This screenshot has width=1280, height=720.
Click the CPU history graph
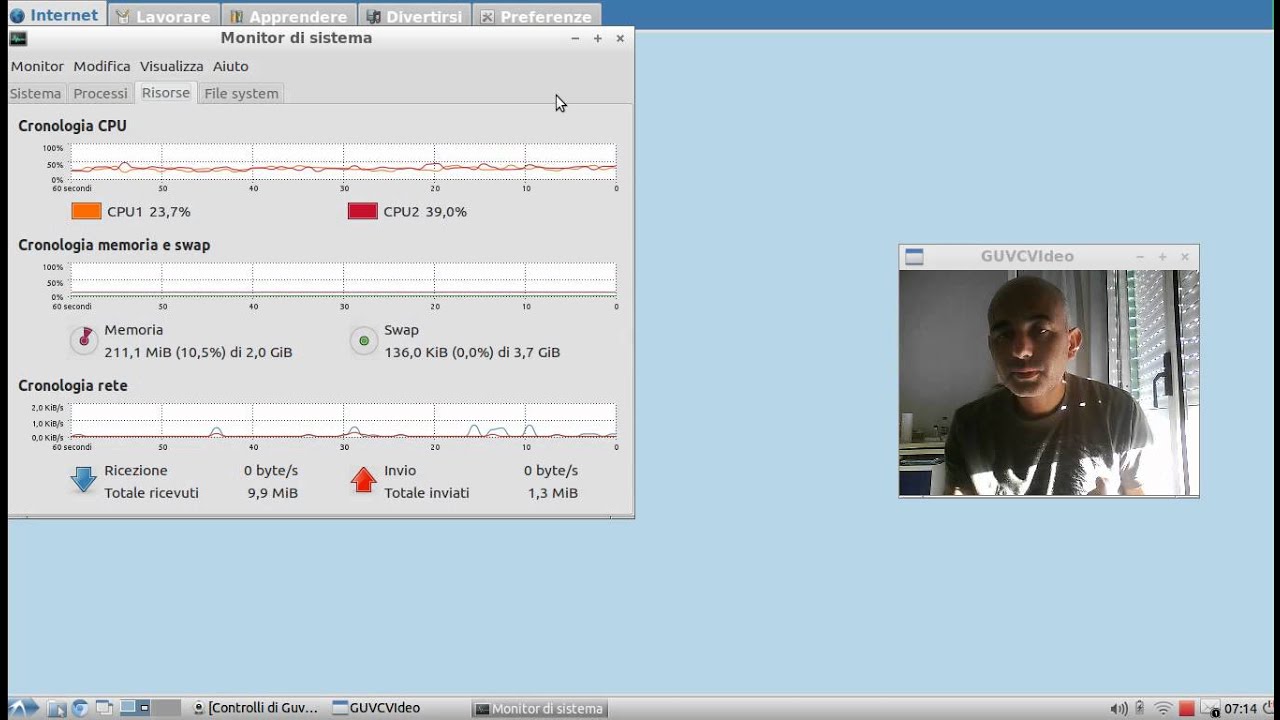(343, 163)
